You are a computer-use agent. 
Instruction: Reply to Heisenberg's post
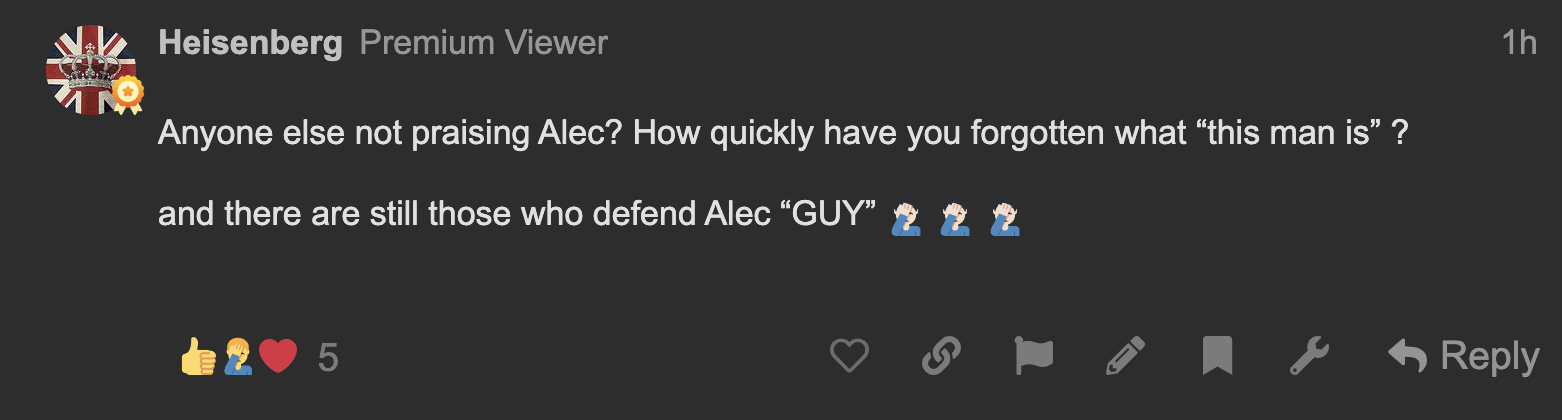pyautogui.click(x=1464, y=356)
